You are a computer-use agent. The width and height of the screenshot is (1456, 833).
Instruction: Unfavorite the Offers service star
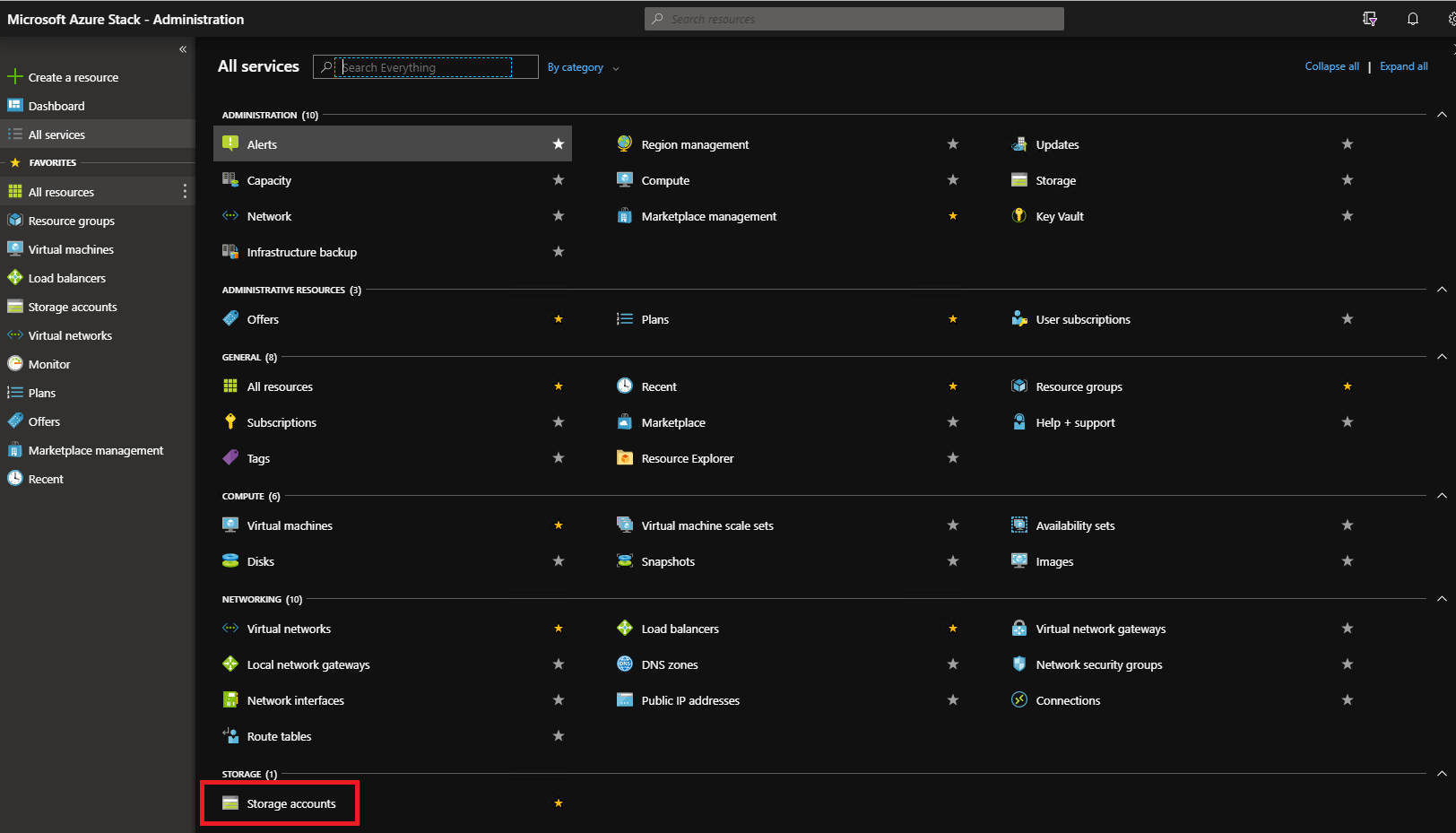558,318
